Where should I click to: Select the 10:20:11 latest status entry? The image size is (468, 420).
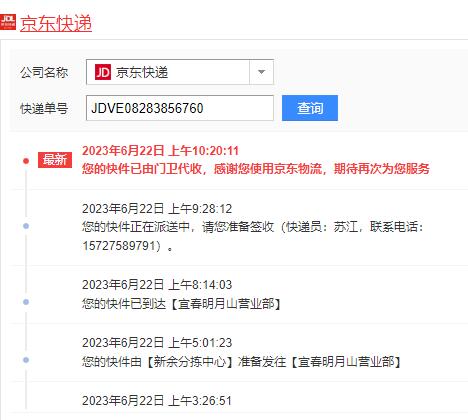tap(256, 160)
